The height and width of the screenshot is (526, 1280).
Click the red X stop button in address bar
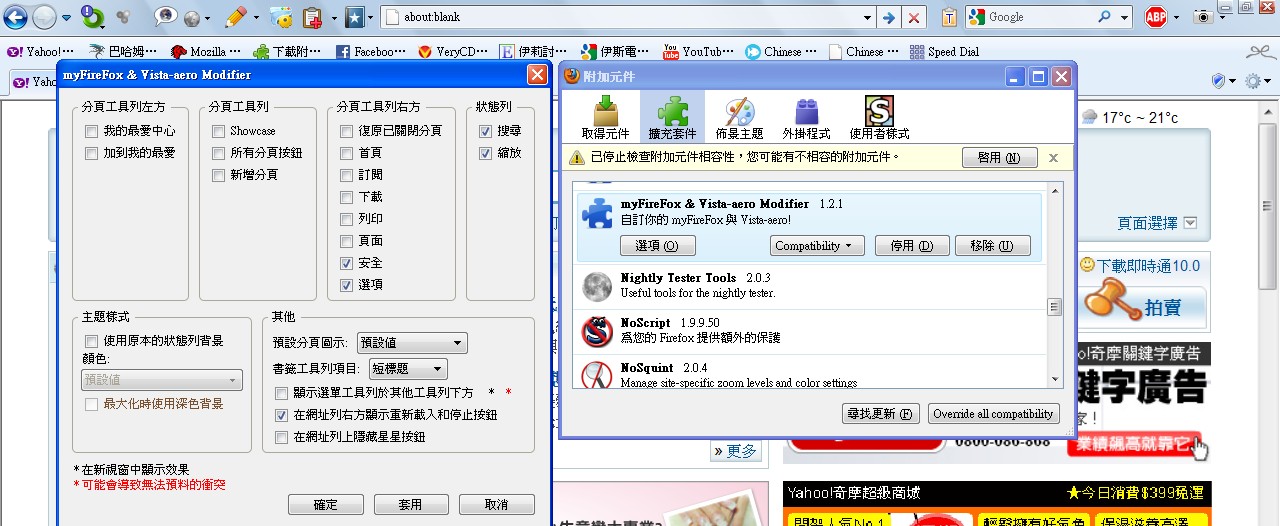[913, 17]
